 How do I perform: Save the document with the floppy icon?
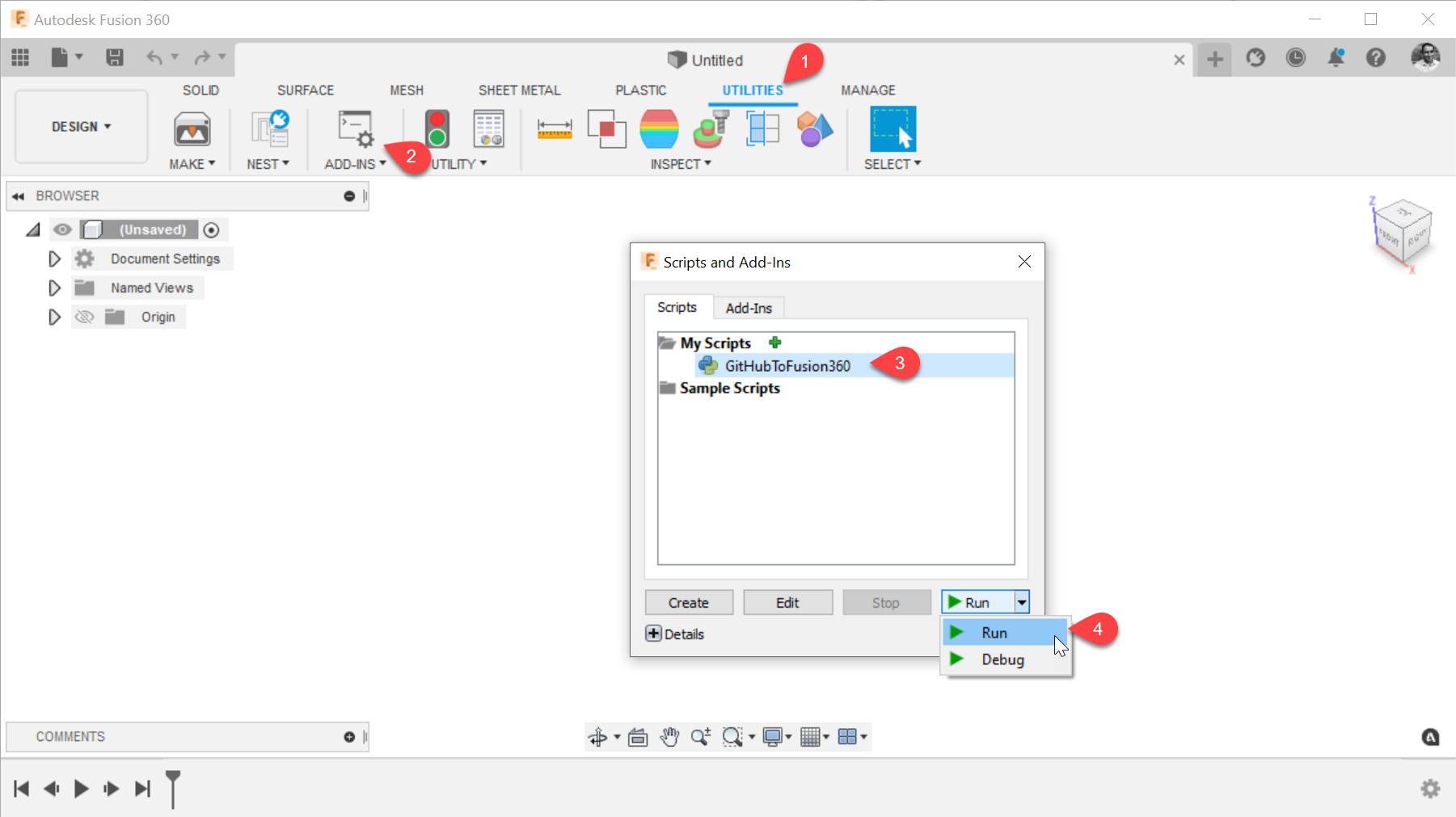tap(115, 57)
